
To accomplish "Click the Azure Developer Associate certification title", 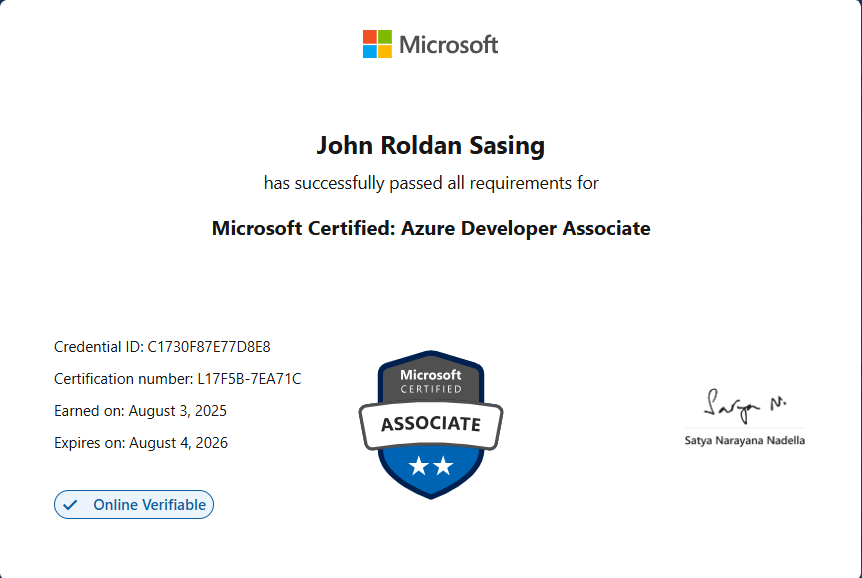I will point(431,228).
